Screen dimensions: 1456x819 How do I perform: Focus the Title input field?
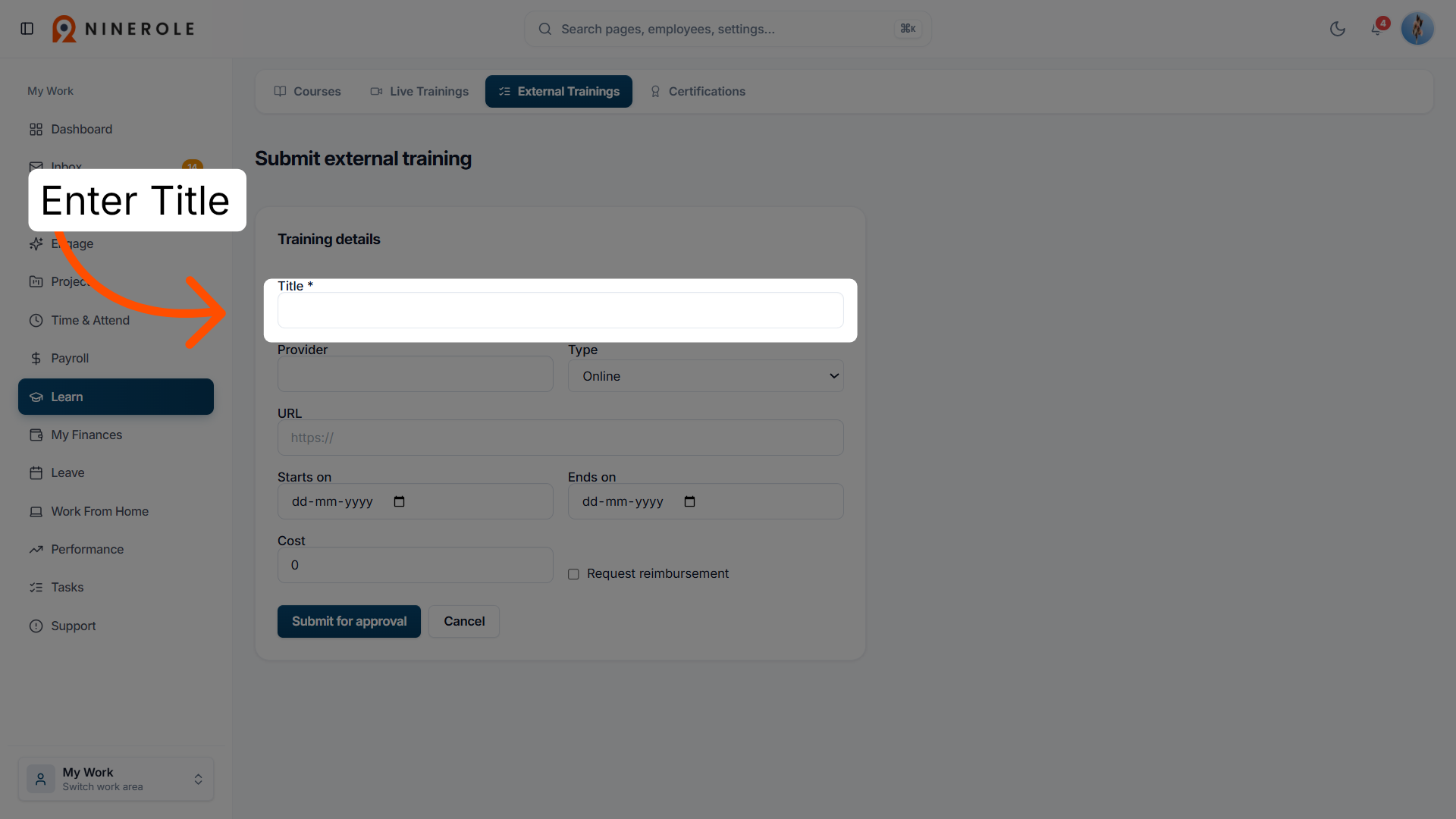[560, 310]
